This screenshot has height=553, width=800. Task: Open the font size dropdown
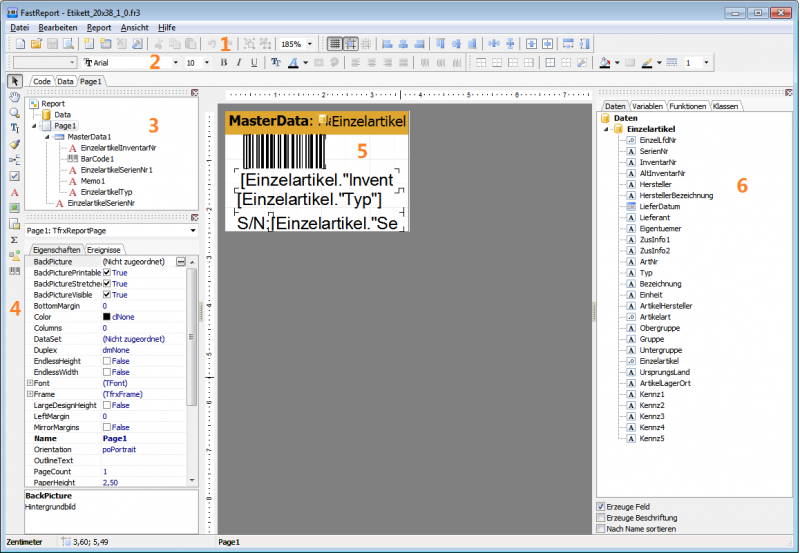pos(207,62)
